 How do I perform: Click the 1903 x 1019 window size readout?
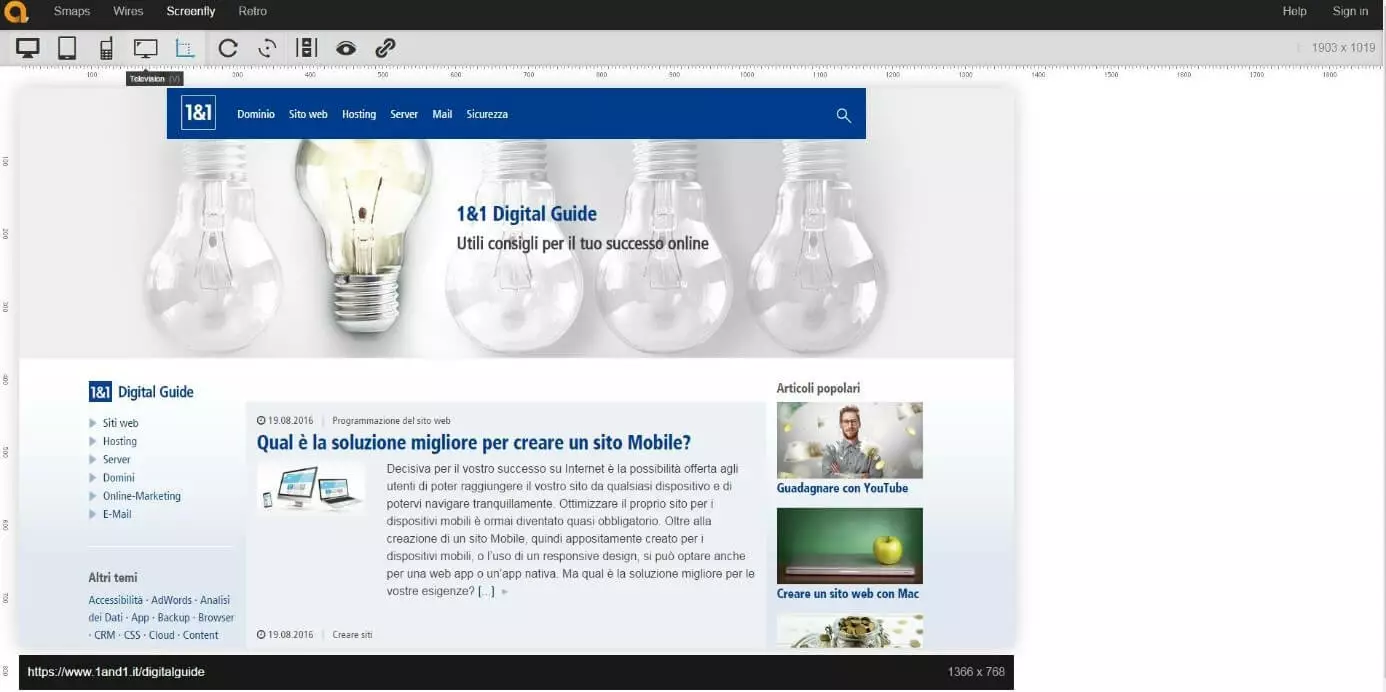1343,47
